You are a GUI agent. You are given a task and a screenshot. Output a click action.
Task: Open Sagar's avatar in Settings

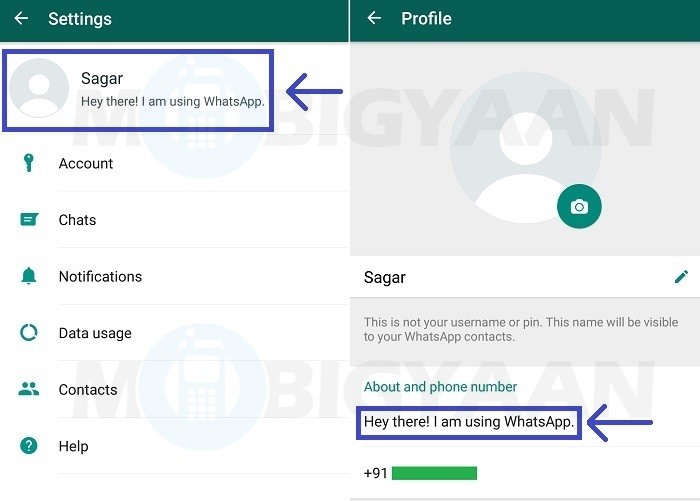39,88
